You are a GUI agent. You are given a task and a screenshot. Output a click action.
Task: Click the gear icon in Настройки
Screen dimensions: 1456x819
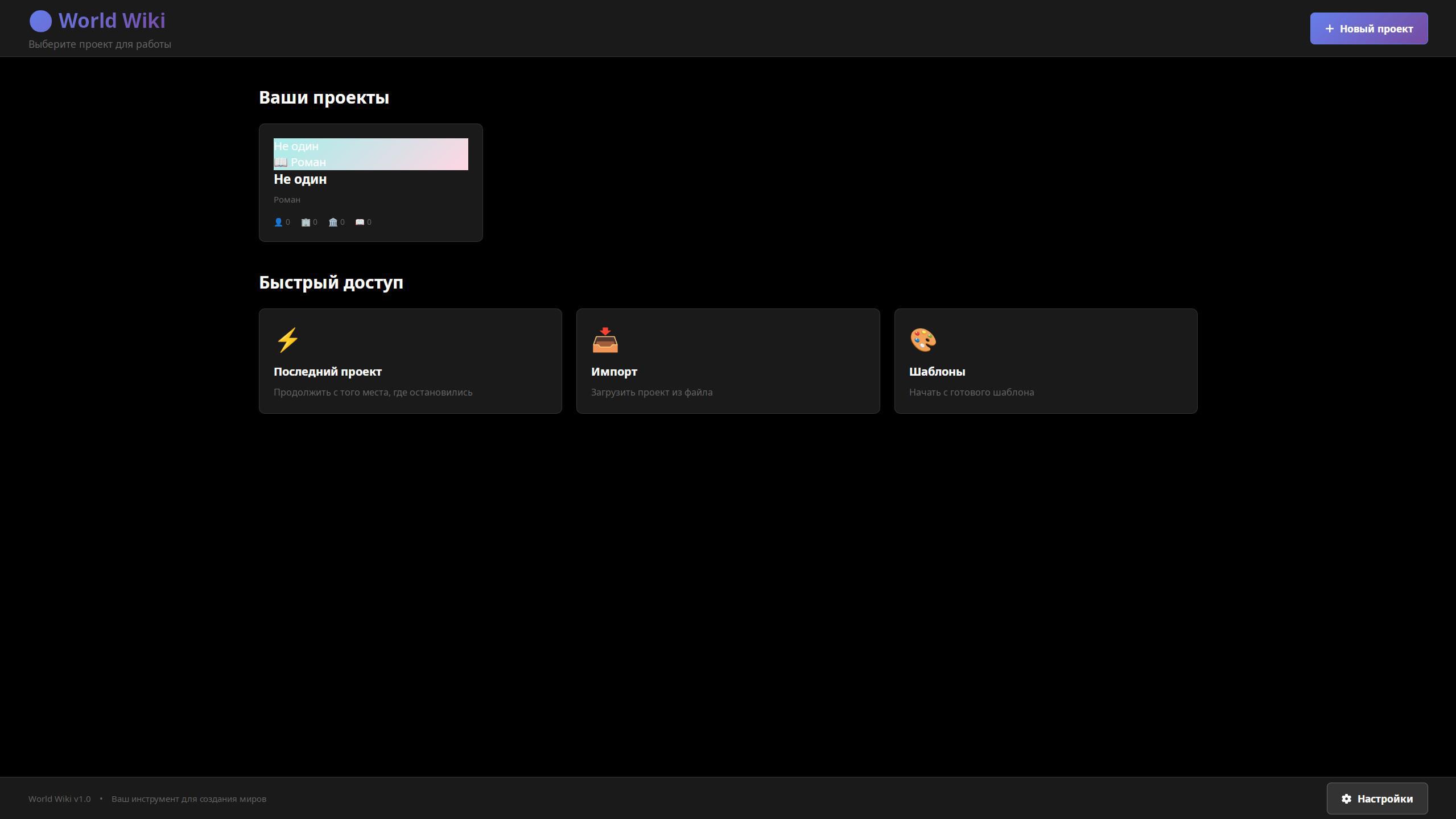coord(1346,799)
